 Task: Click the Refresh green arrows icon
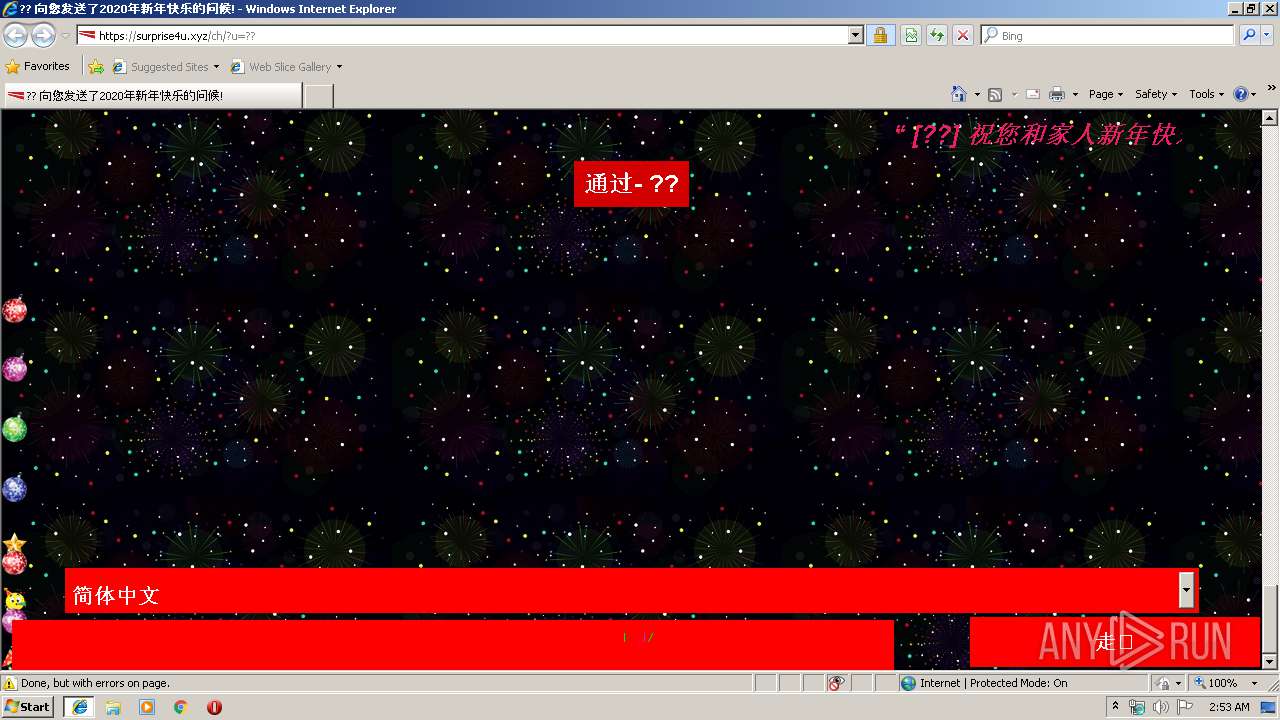click(x=937, y=35)
